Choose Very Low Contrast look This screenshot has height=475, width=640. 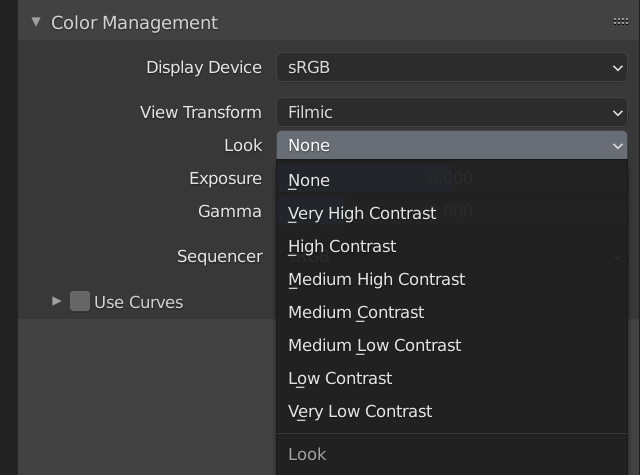point(360,411)
